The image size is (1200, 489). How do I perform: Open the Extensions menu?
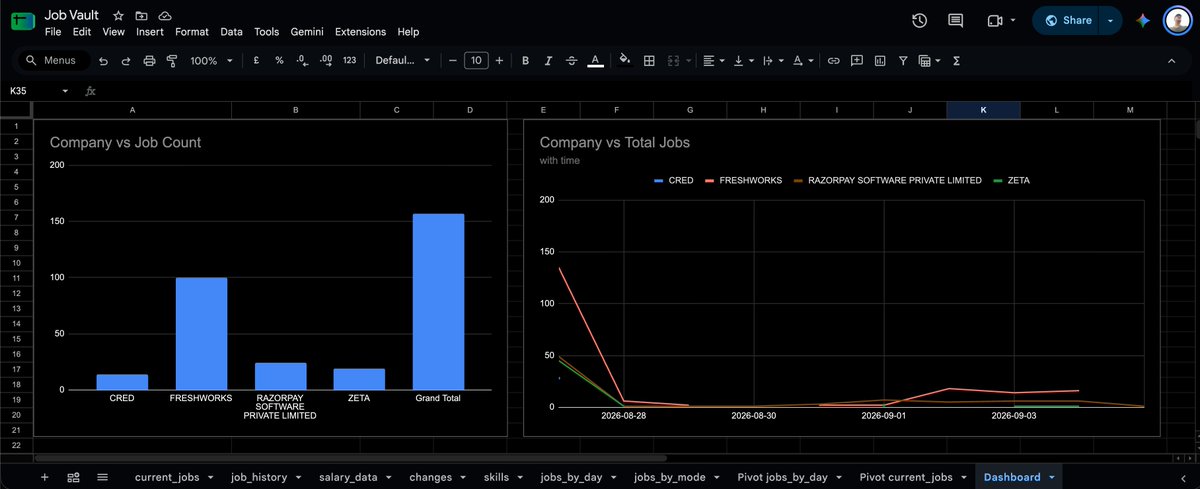[360, 32]
